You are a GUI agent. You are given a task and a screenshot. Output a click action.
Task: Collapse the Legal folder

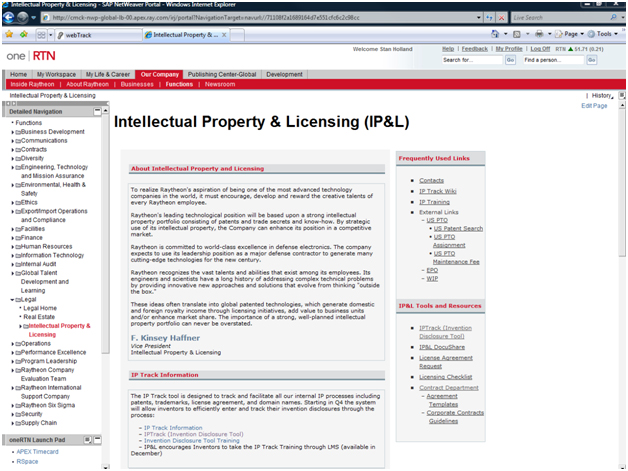(13, 300)
